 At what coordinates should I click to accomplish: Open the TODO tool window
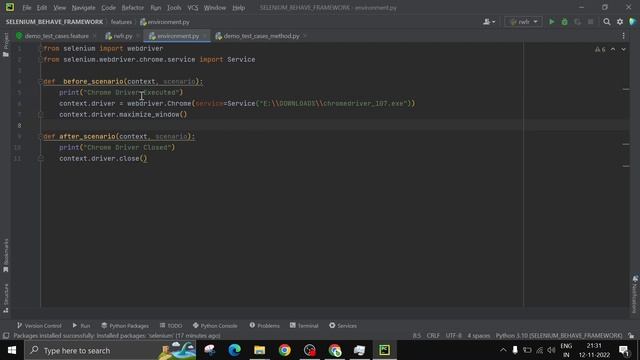tap(171, 326)
